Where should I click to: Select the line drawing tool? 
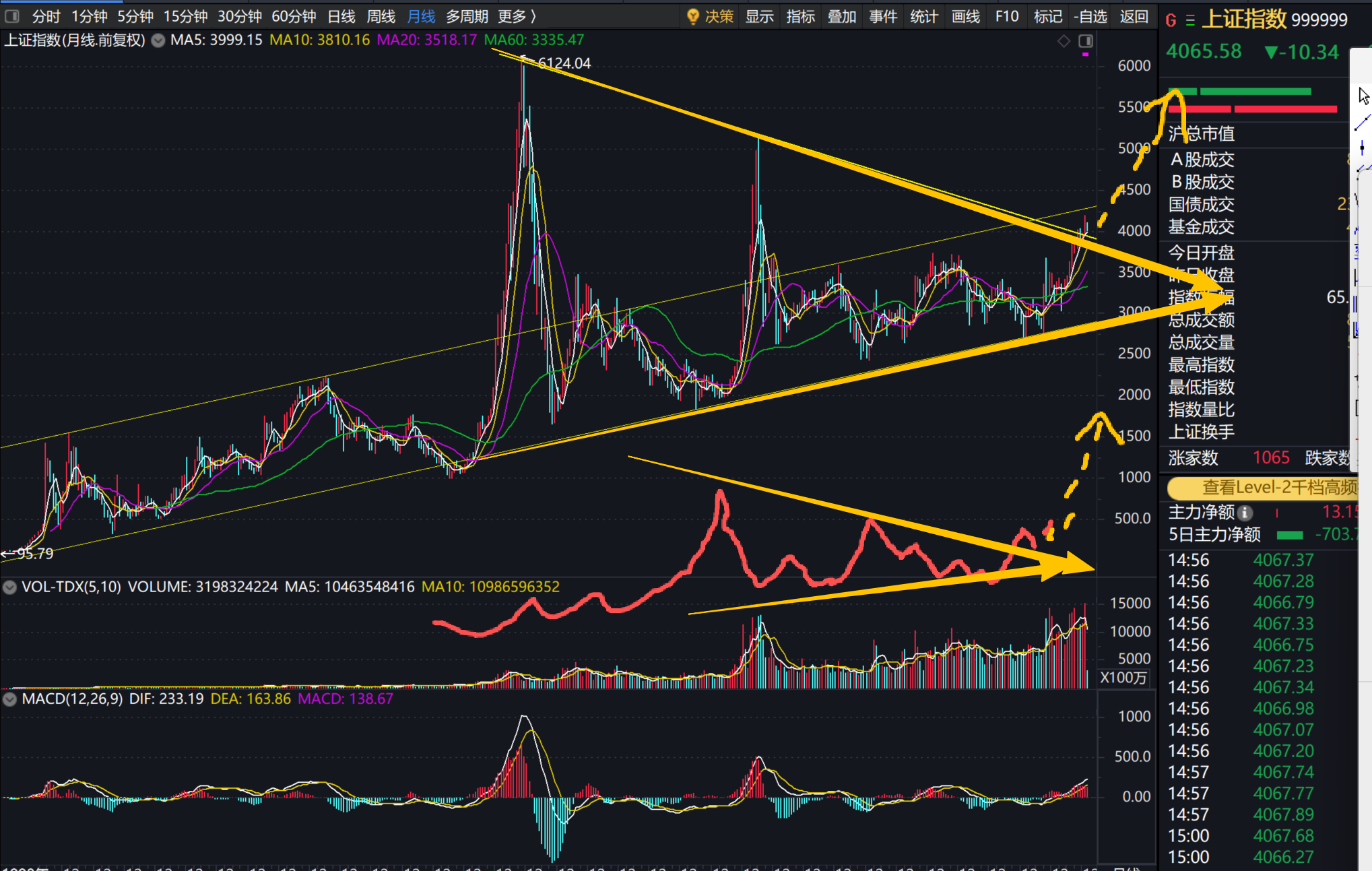[1363, 123]
